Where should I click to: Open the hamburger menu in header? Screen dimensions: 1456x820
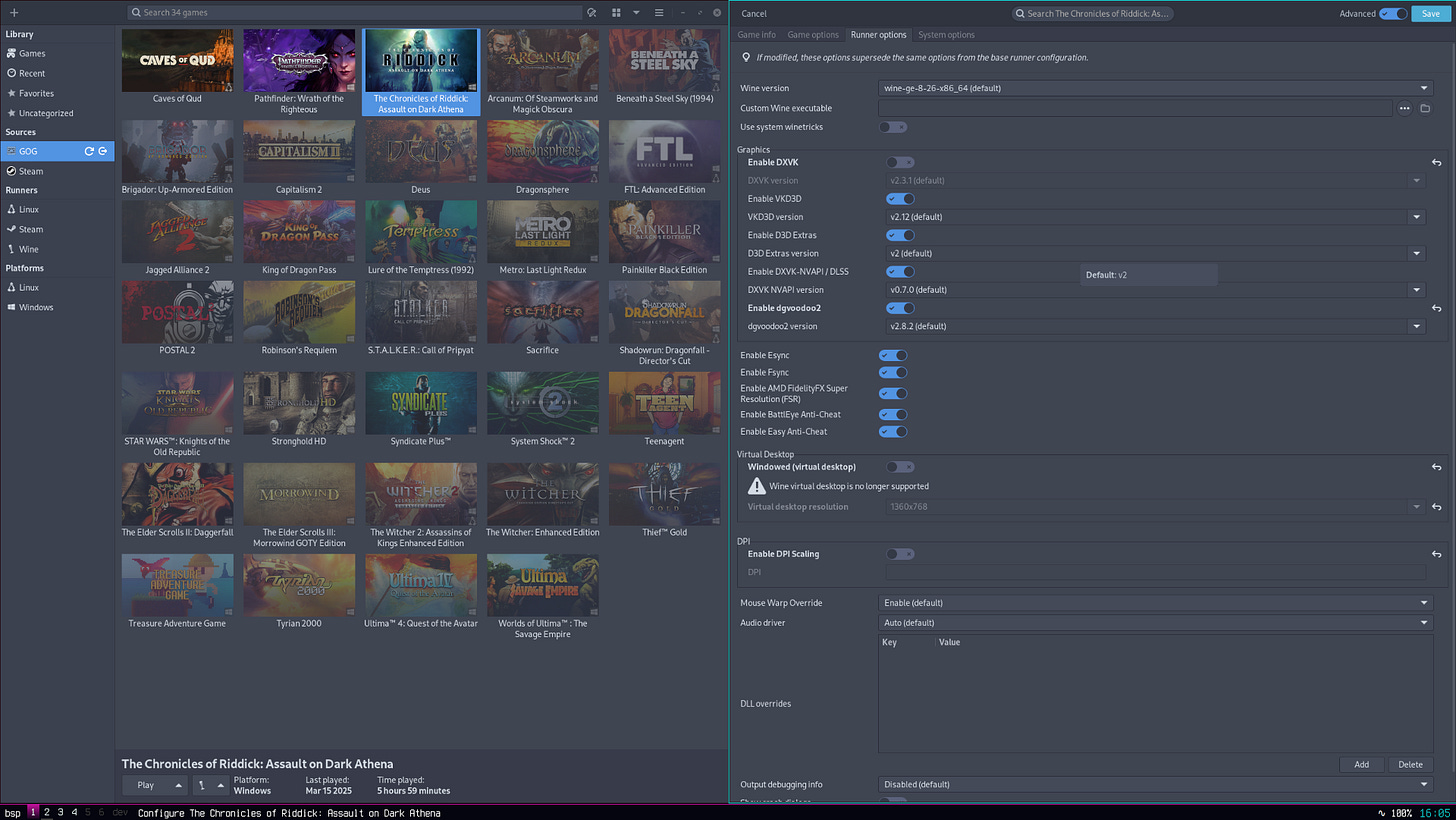[x=659, y=13]
